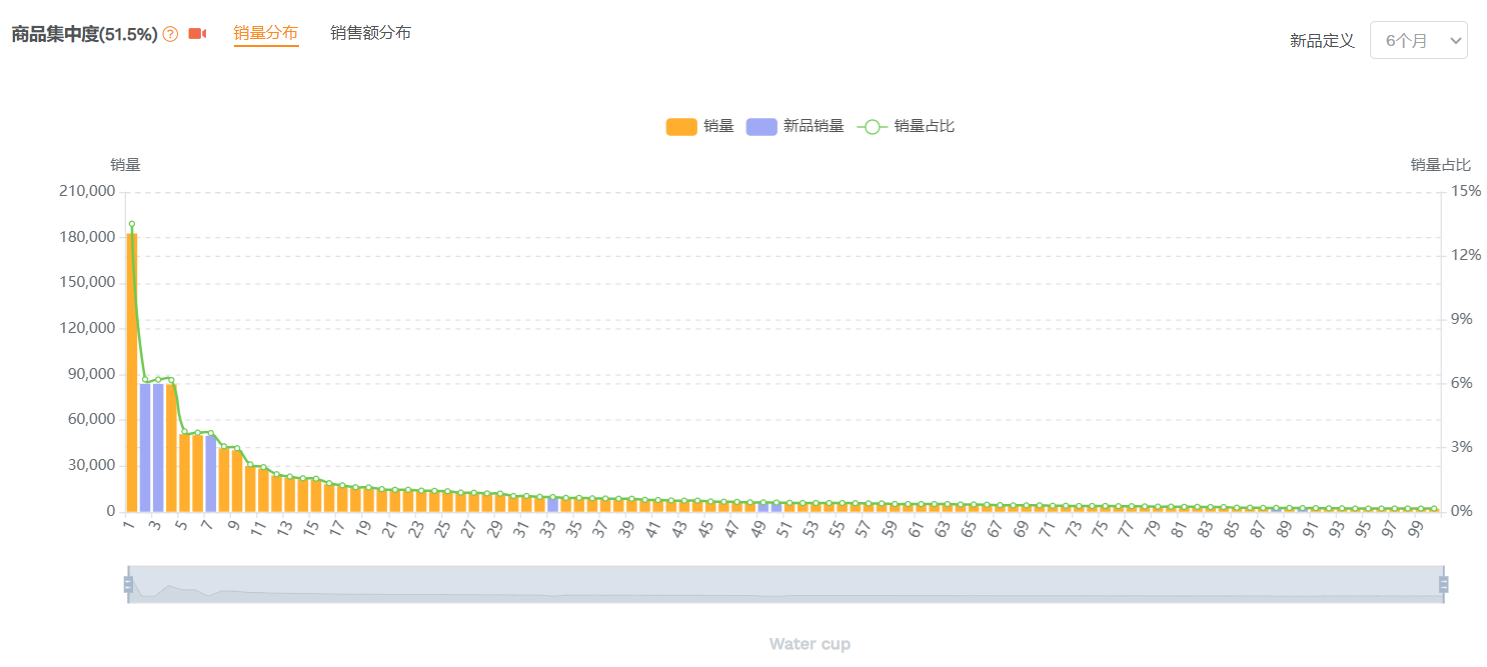This screenshot has height=667, width=1487.
Task: Click the dropdown chevron arrow beside 6个月
Action: point(1455,41)
